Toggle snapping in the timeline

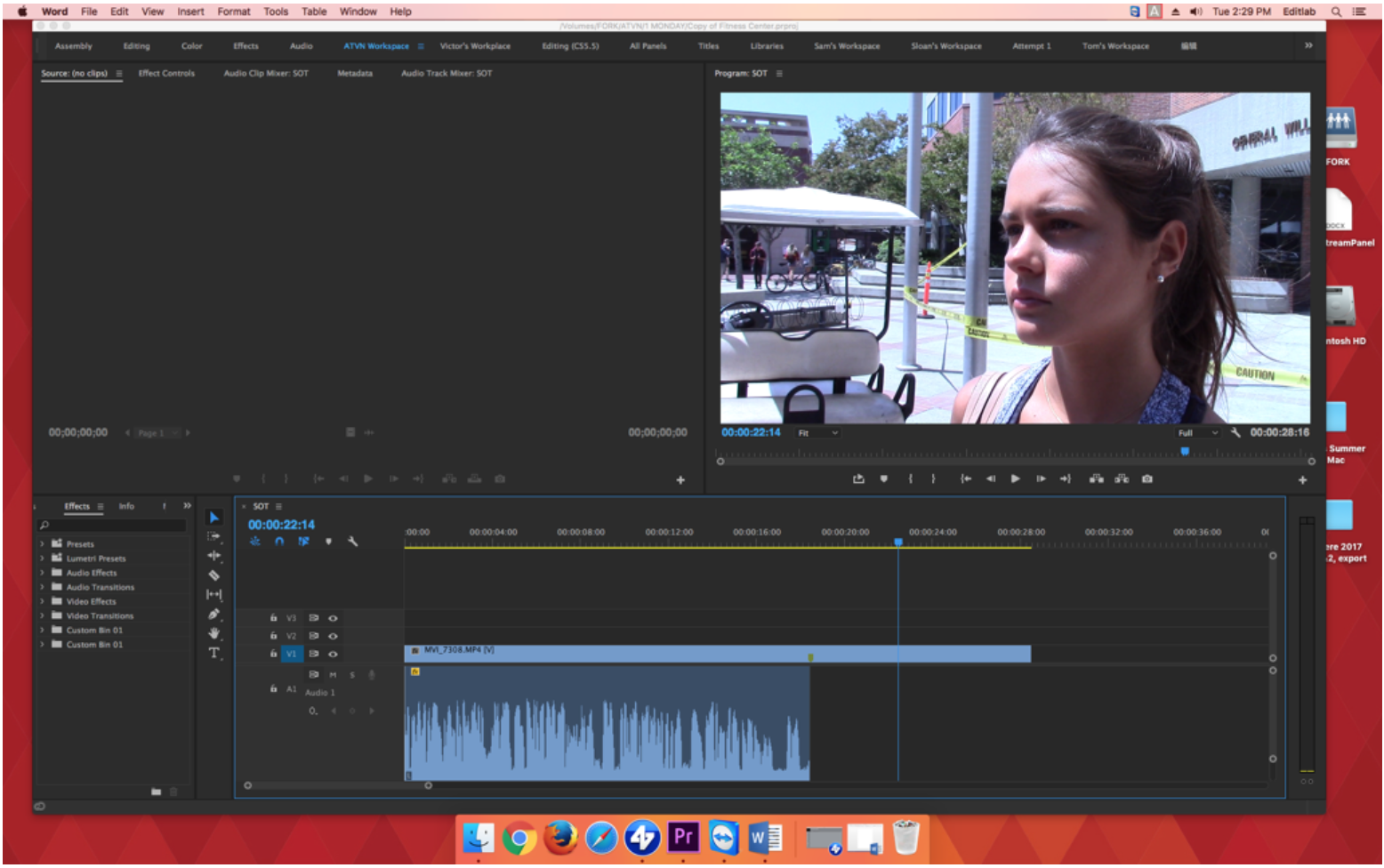279,541
